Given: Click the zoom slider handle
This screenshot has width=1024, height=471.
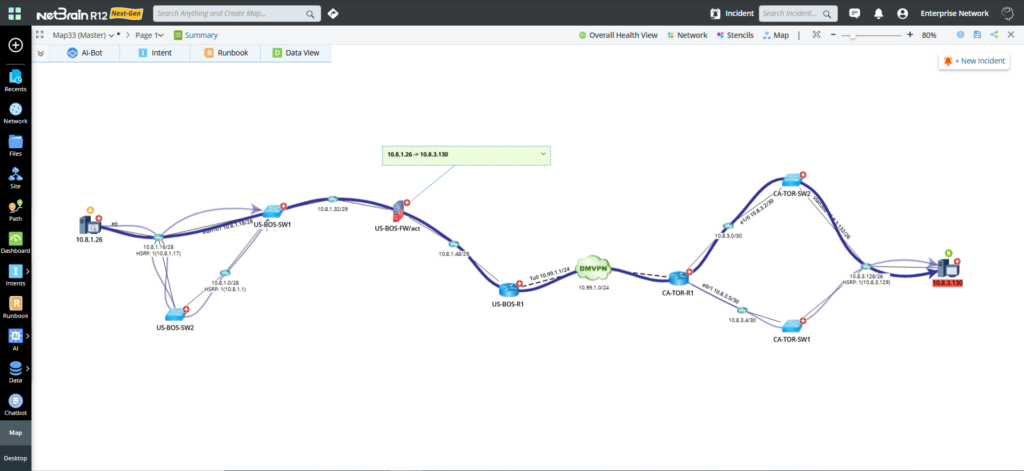Looking at the screenshot, I should [x=852, y=35].
